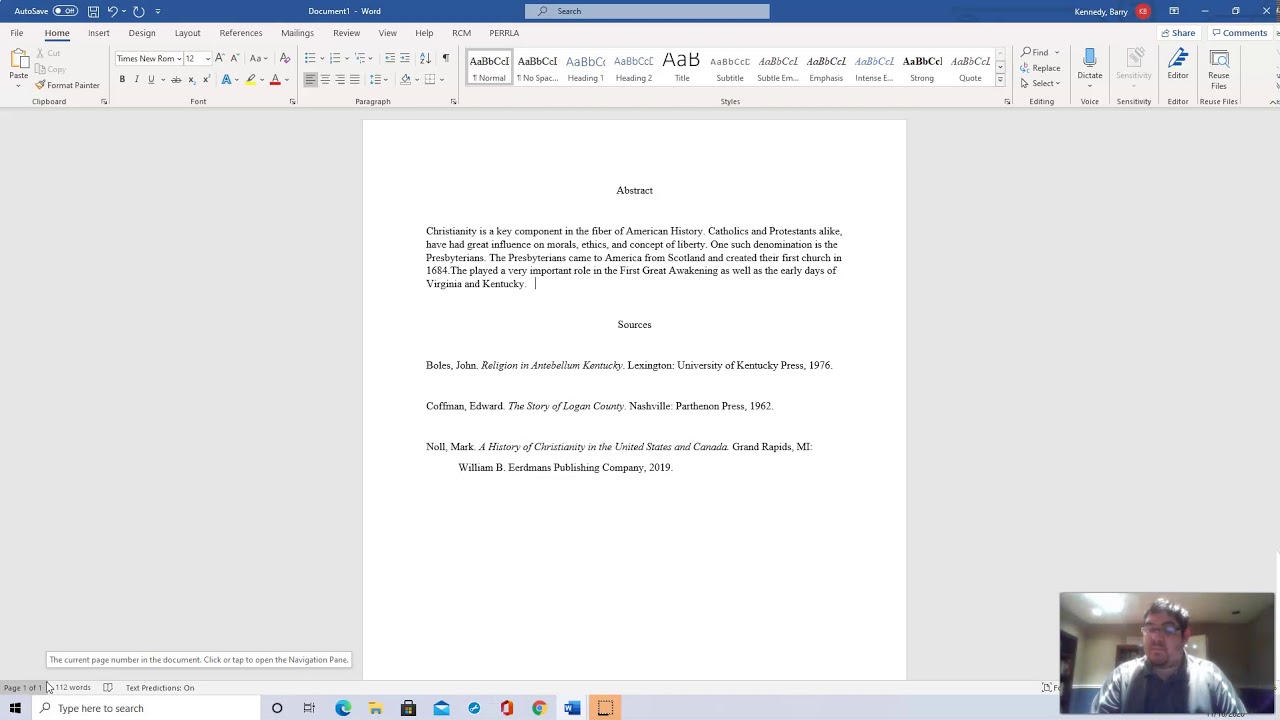Expand the bullets list dropdown
The height and width of the screenshot is (720, 1280).
321,58
